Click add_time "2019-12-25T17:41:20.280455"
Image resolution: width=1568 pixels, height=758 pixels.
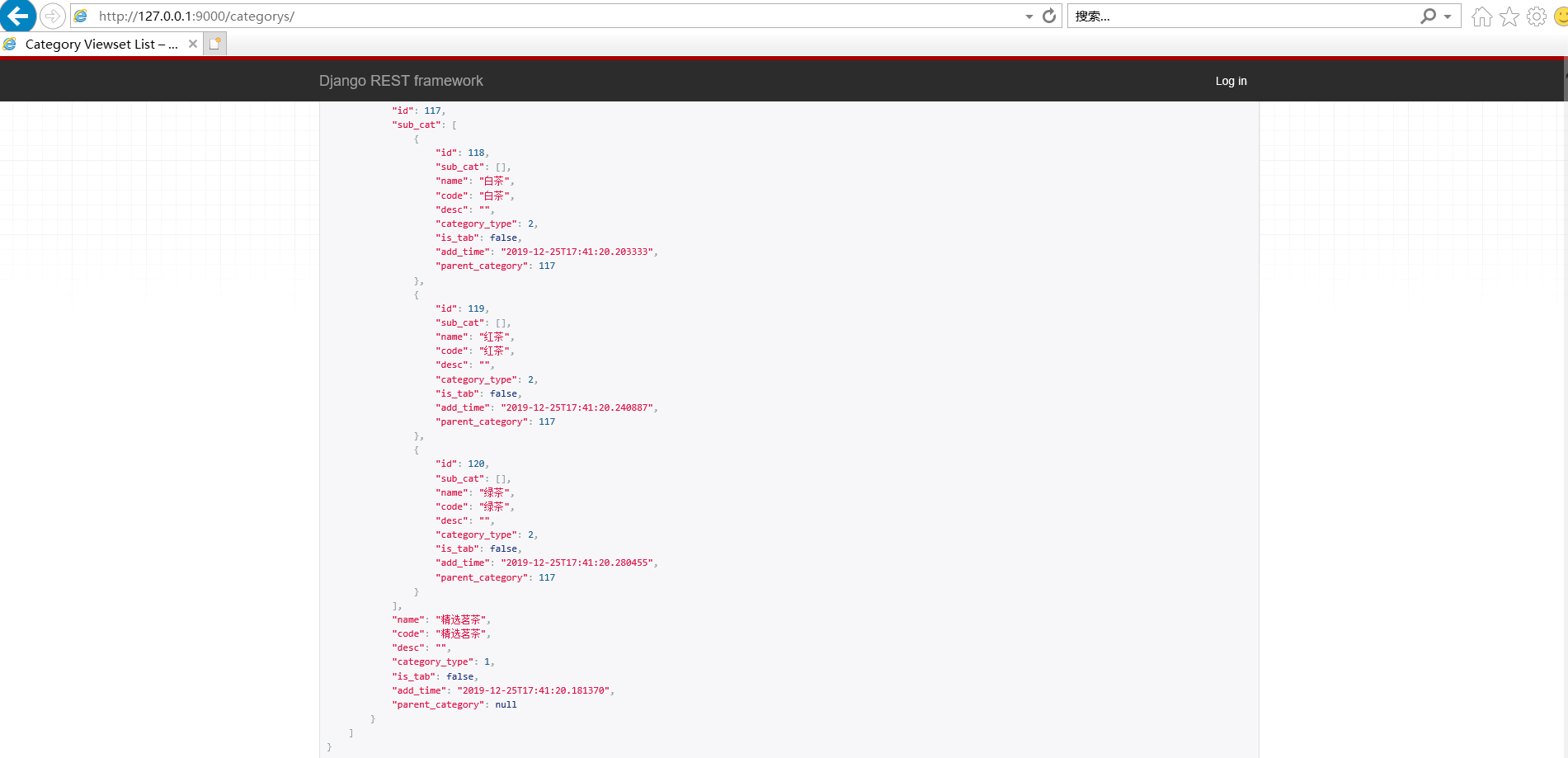click(577, 563)
